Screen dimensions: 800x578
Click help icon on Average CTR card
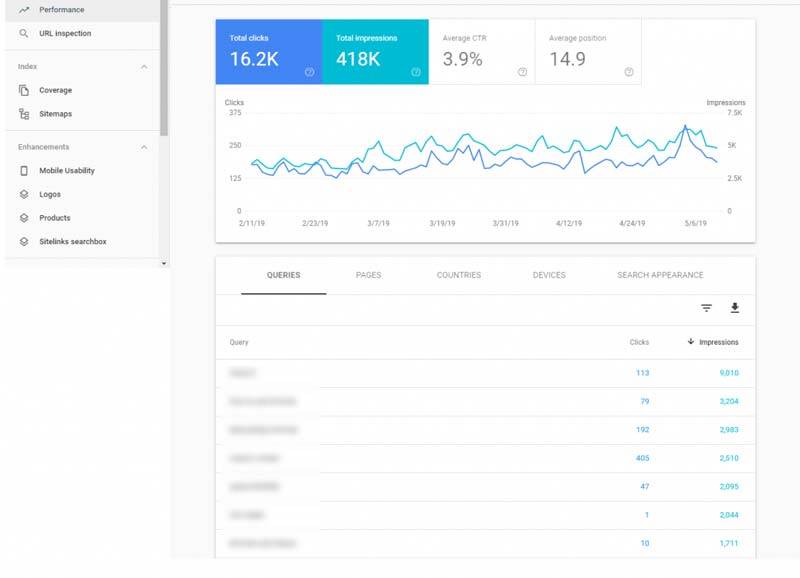[x=522, y=72]
